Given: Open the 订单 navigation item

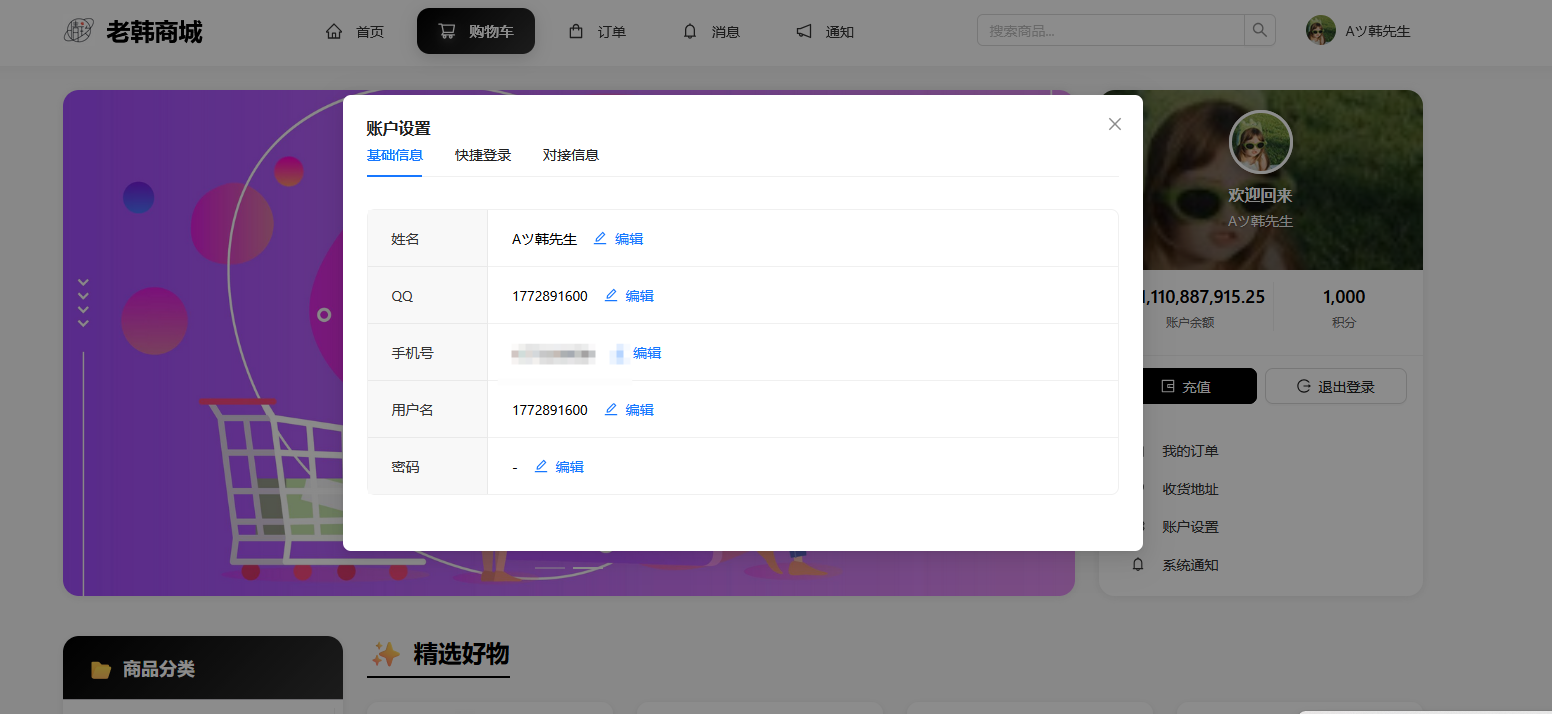Looking at the screenshot, I should coord(597,32).
